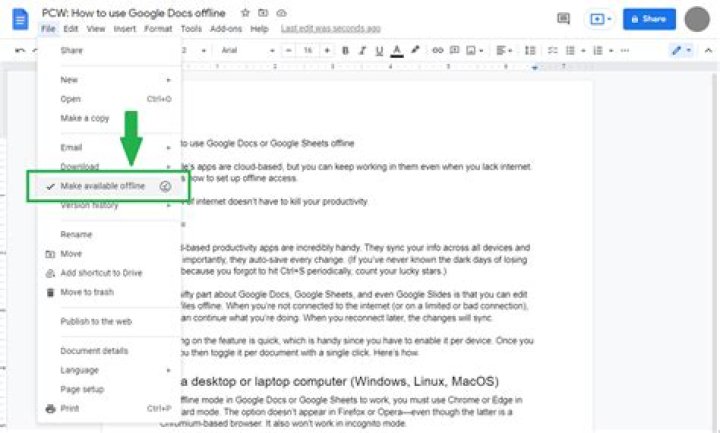Open the View menu
This screenshot has height=433, width=720.
[x=96, y=28]
